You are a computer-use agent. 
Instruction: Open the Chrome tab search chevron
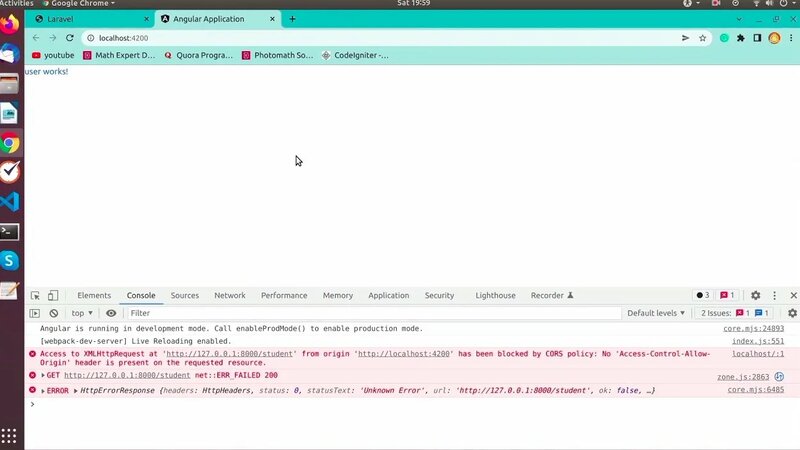pyautogui.click(x=739, y=19)
